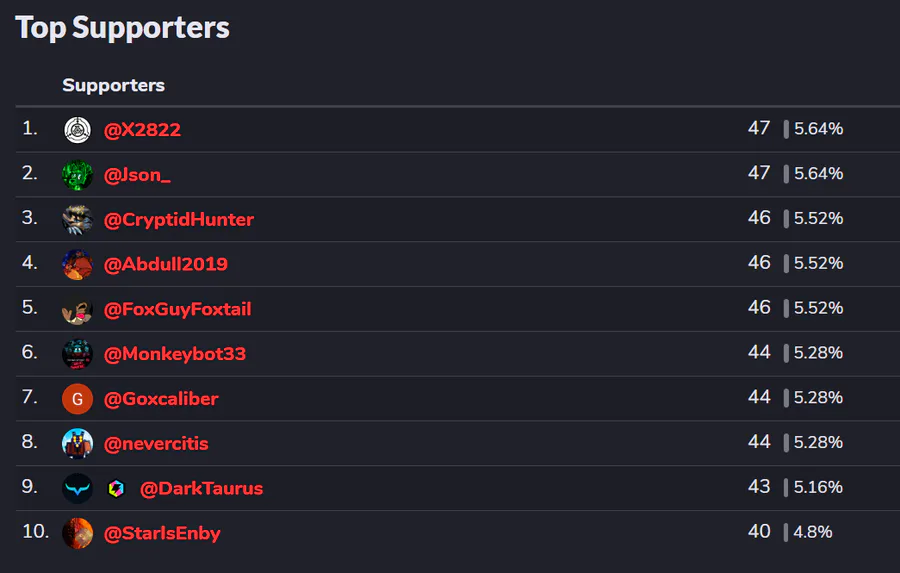The image size is (900, 573).
Task: Click @nevercitis's blue avatar icon
Action: (77, 443)
